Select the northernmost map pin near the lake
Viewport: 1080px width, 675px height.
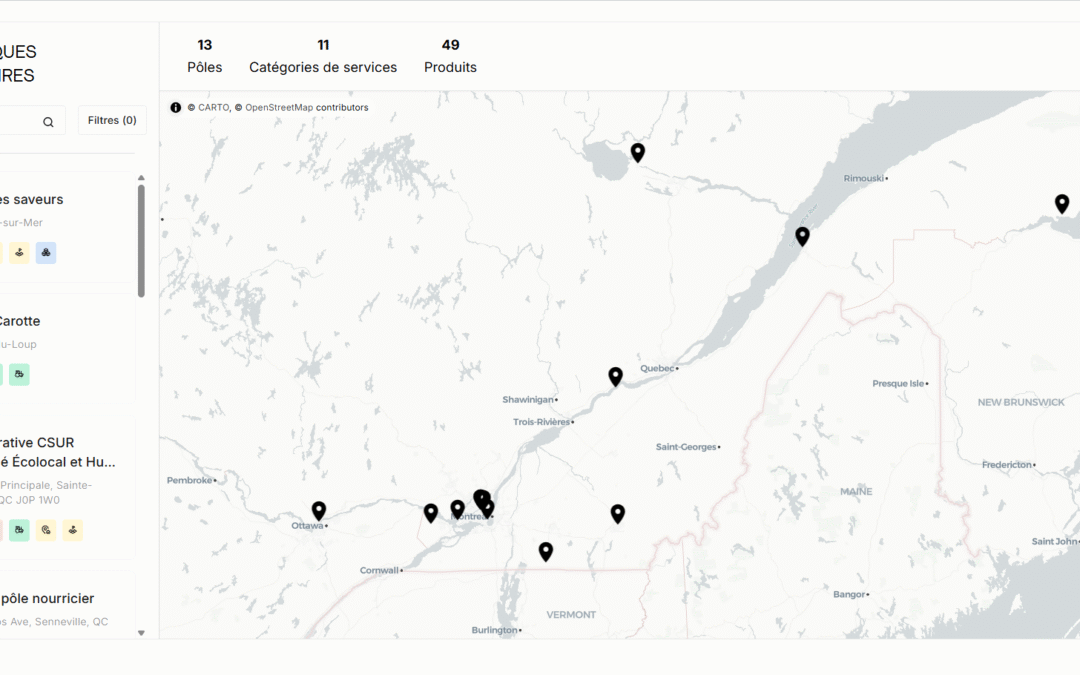638,152
